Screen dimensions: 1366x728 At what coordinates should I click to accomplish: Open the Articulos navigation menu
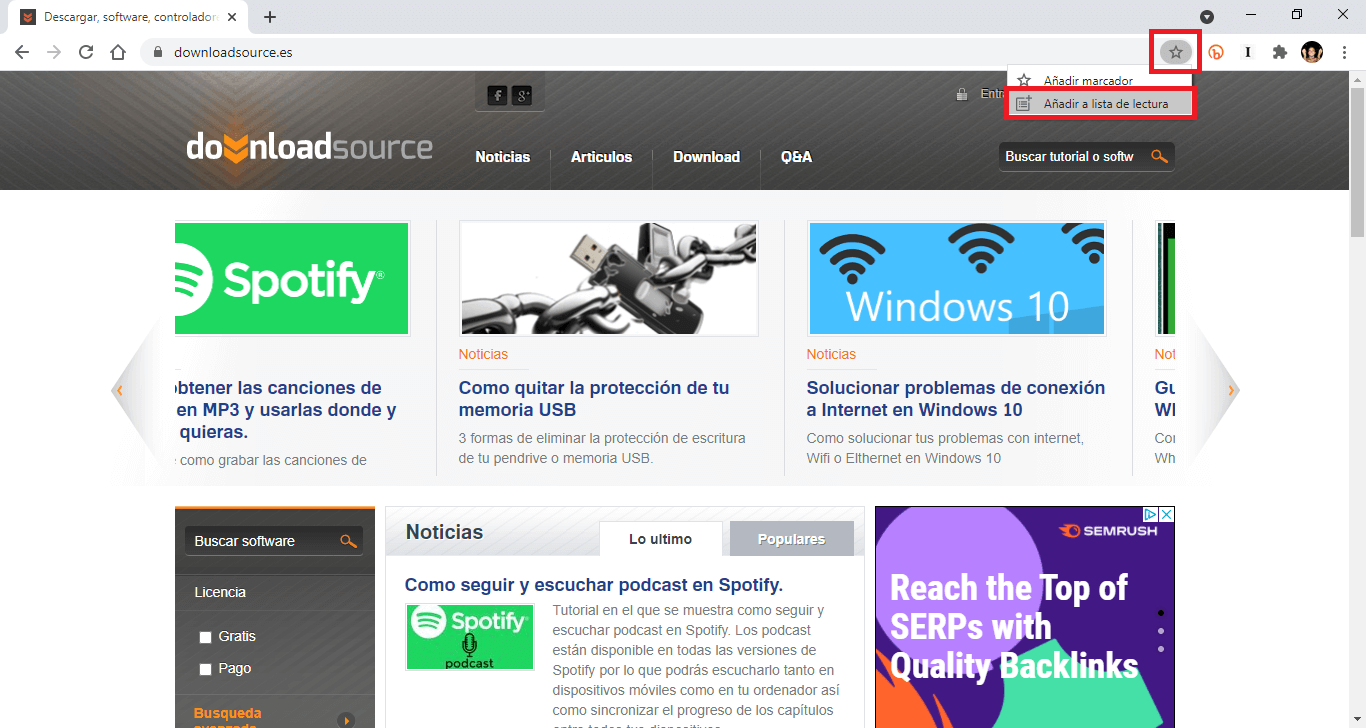(602, 157)
